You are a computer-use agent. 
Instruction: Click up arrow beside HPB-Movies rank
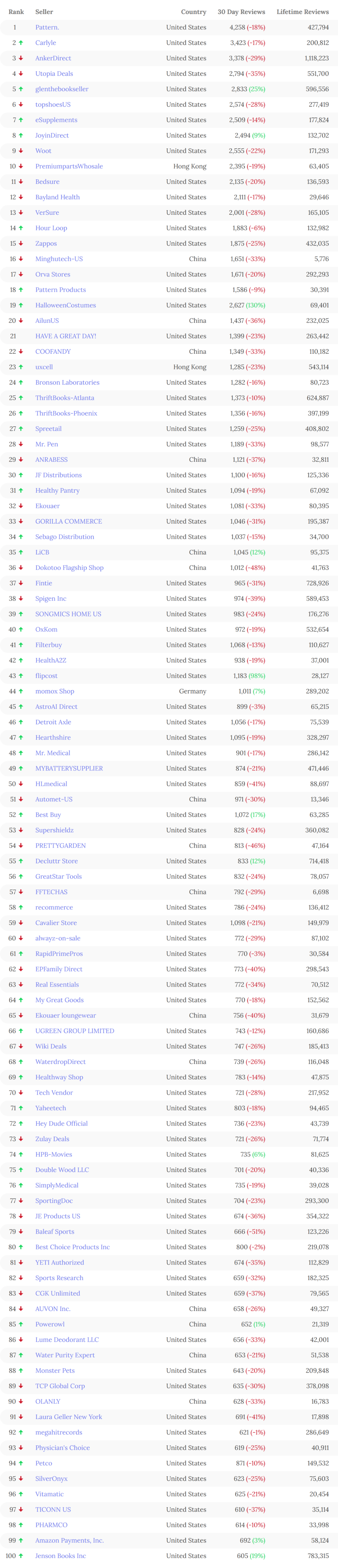point(21,1155)
